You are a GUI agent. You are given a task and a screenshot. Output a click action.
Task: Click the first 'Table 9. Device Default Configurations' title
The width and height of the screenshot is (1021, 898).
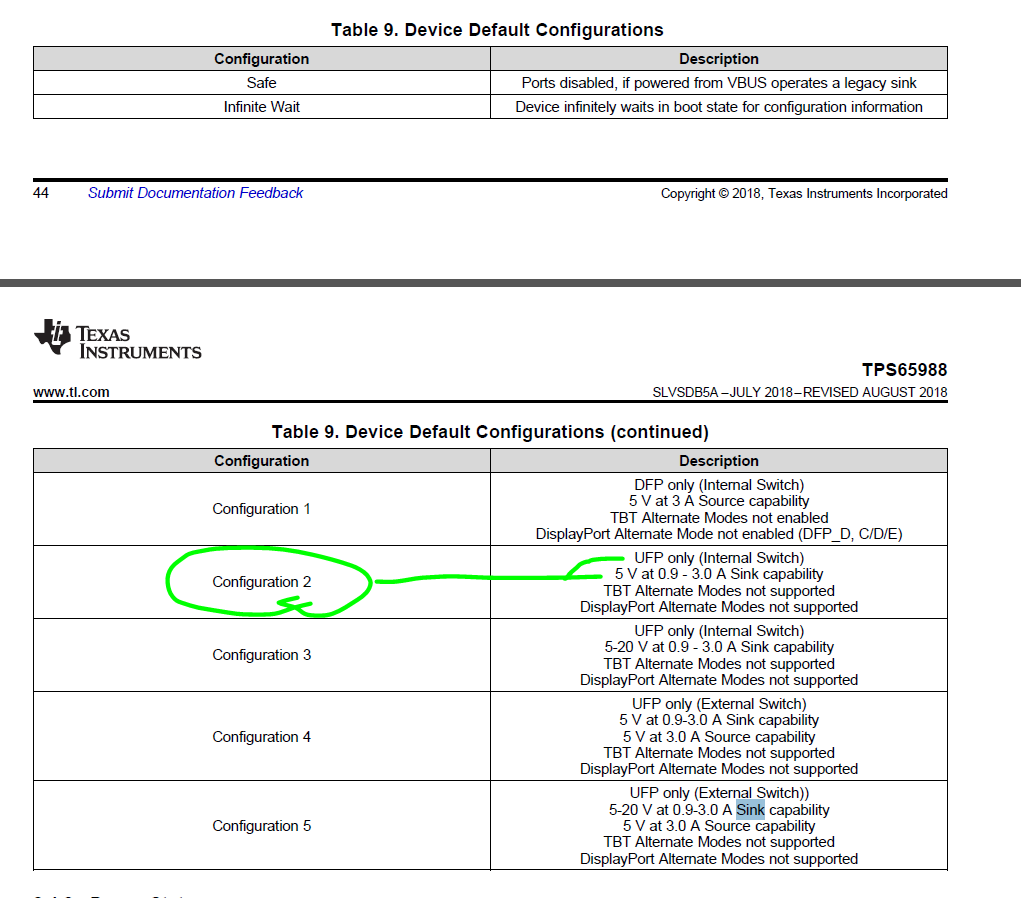click(x=497, y=30)
